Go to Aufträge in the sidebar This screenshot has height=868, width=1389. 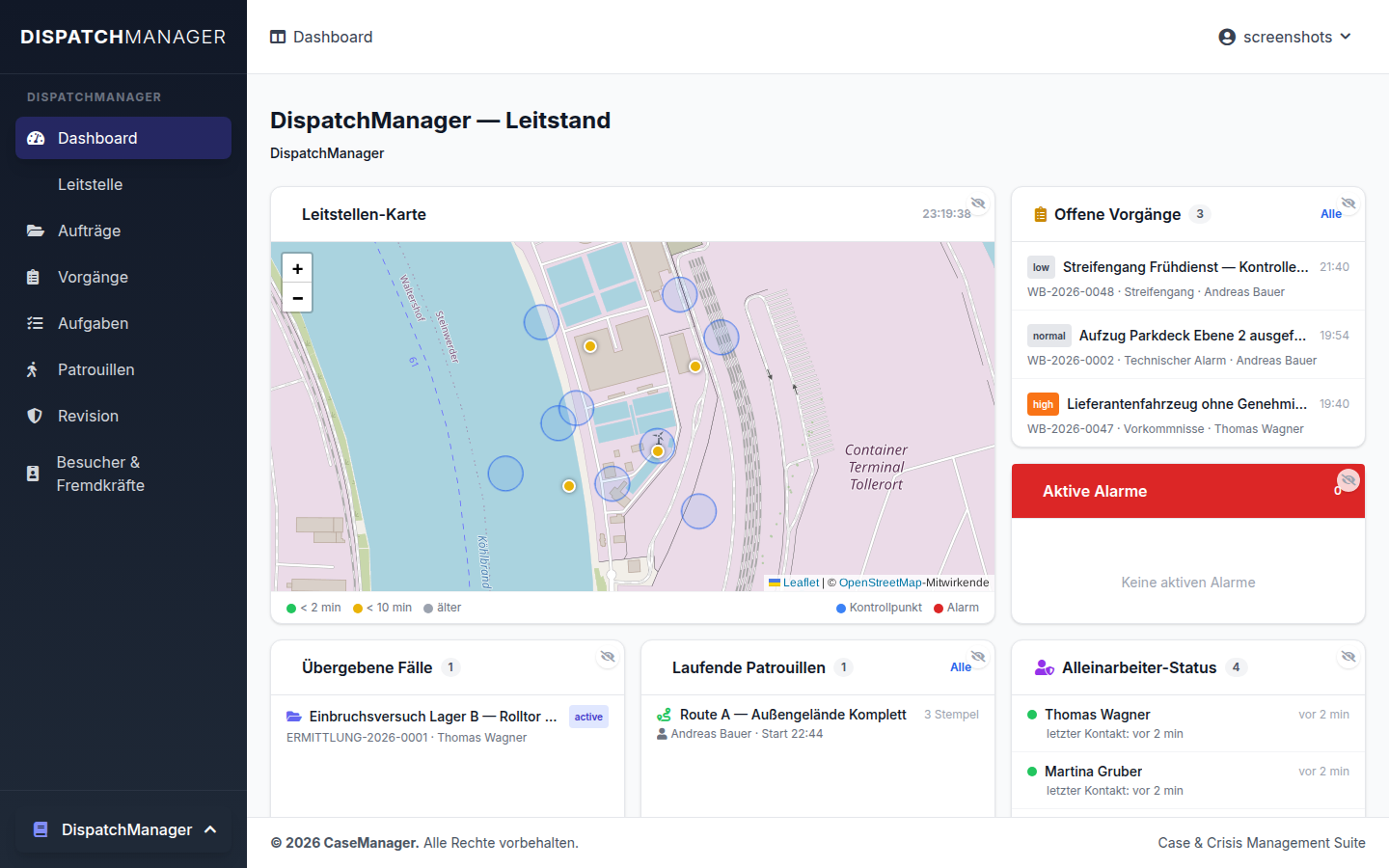tap(123, 231)
